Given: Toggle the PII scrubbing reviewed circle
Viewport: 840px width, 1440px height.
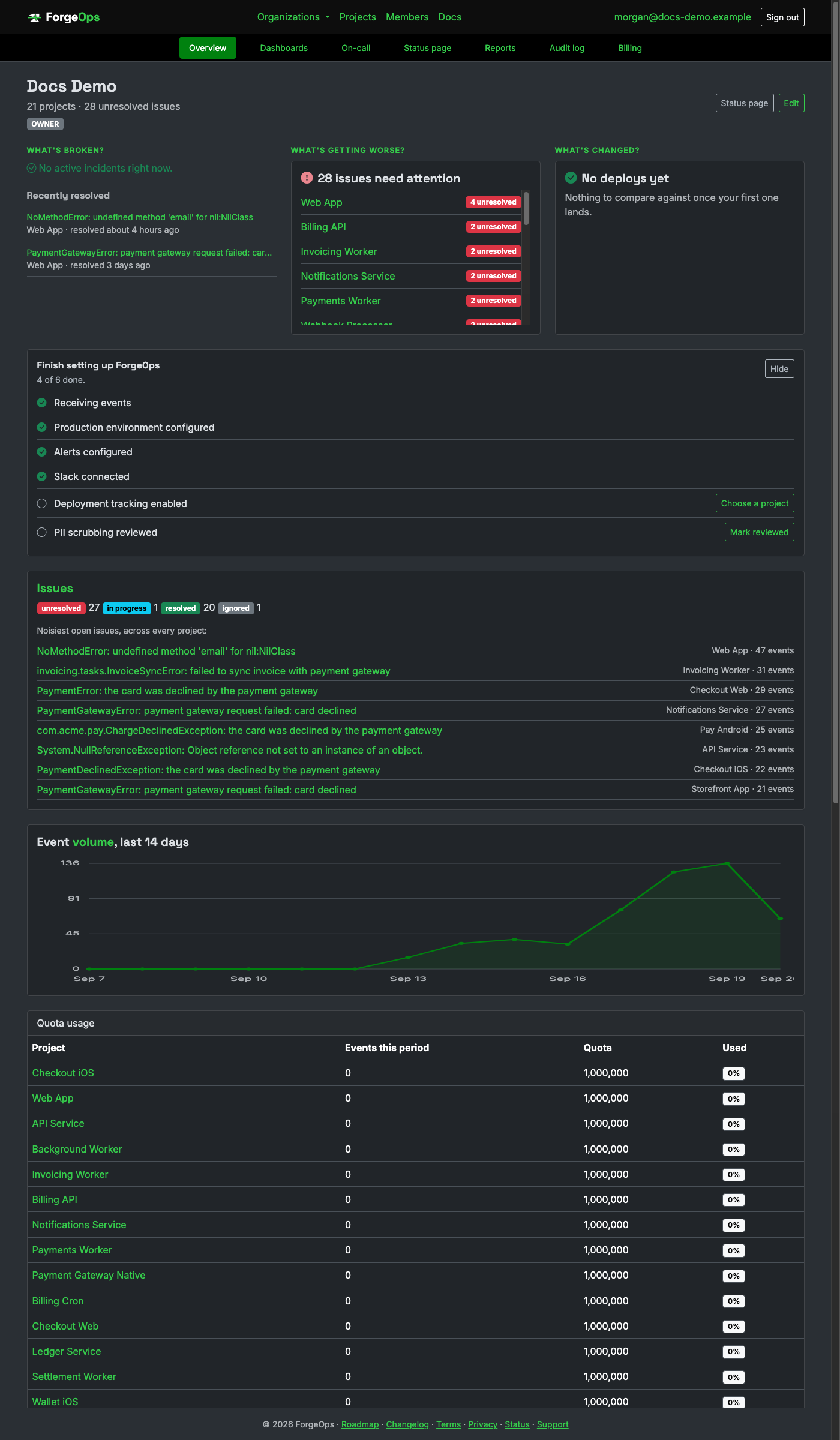Looking at the screenshot, I should click(x=42, y=532).
